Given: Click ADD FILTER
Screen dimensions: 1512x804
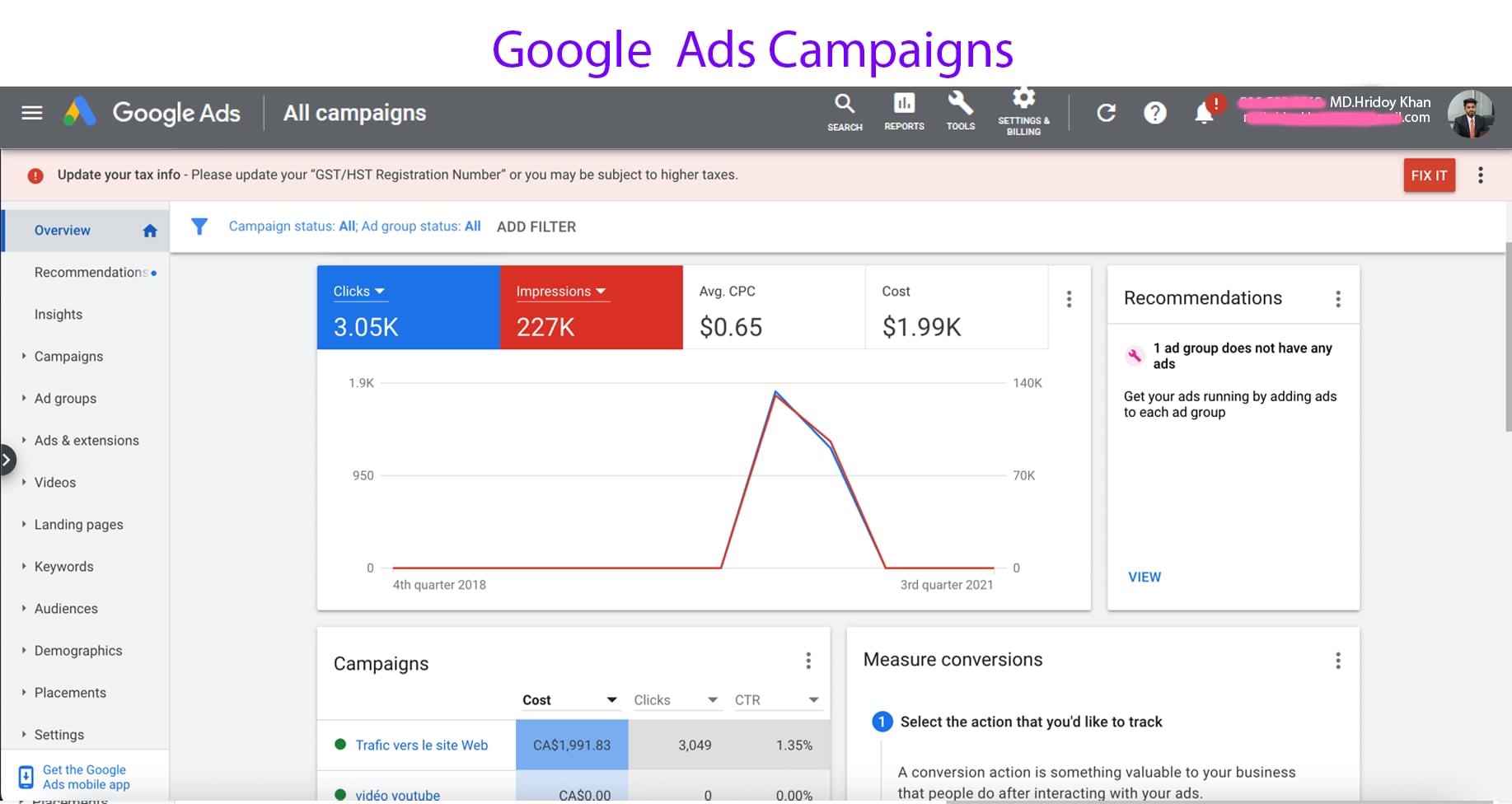Looking at the screenshot, I should [x=536, y=227].
